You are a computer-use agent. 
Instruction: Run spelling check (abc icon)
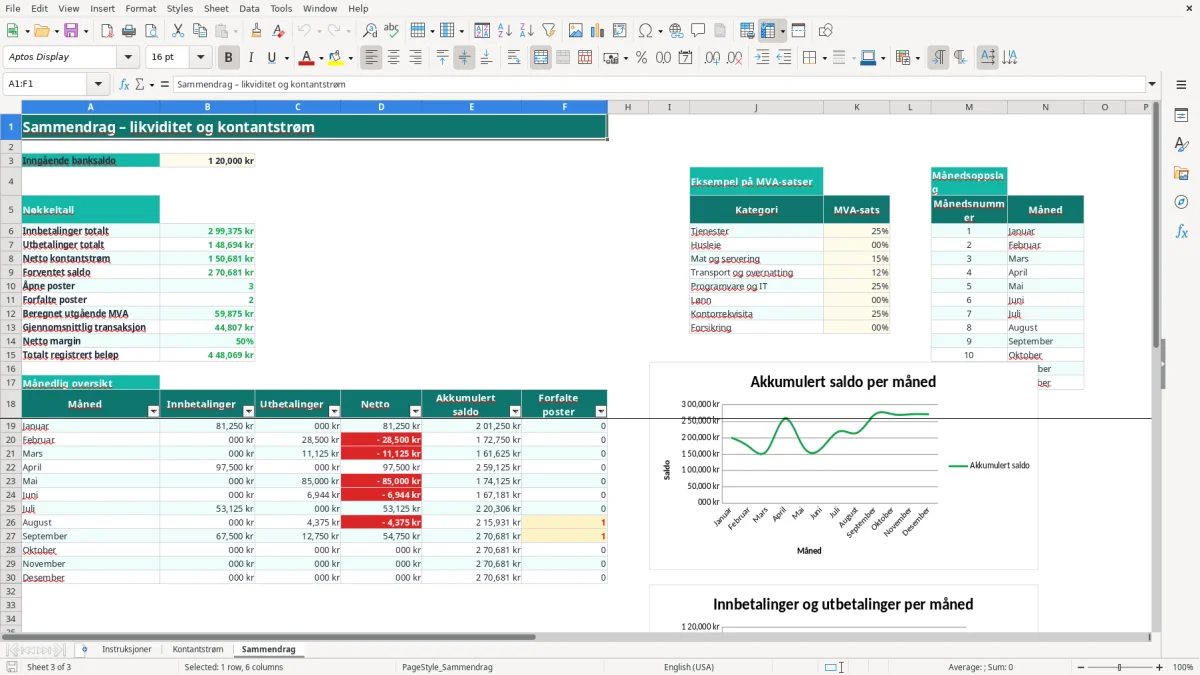pos(392,31)
